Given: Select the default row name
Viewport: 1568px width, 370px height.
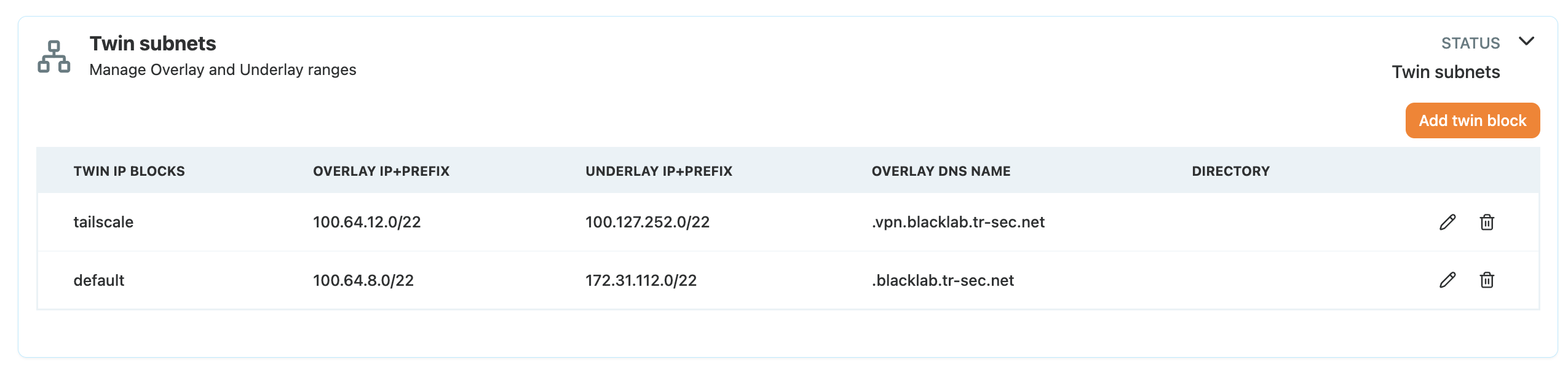Looking at the screenshot, I should [99, 280].
